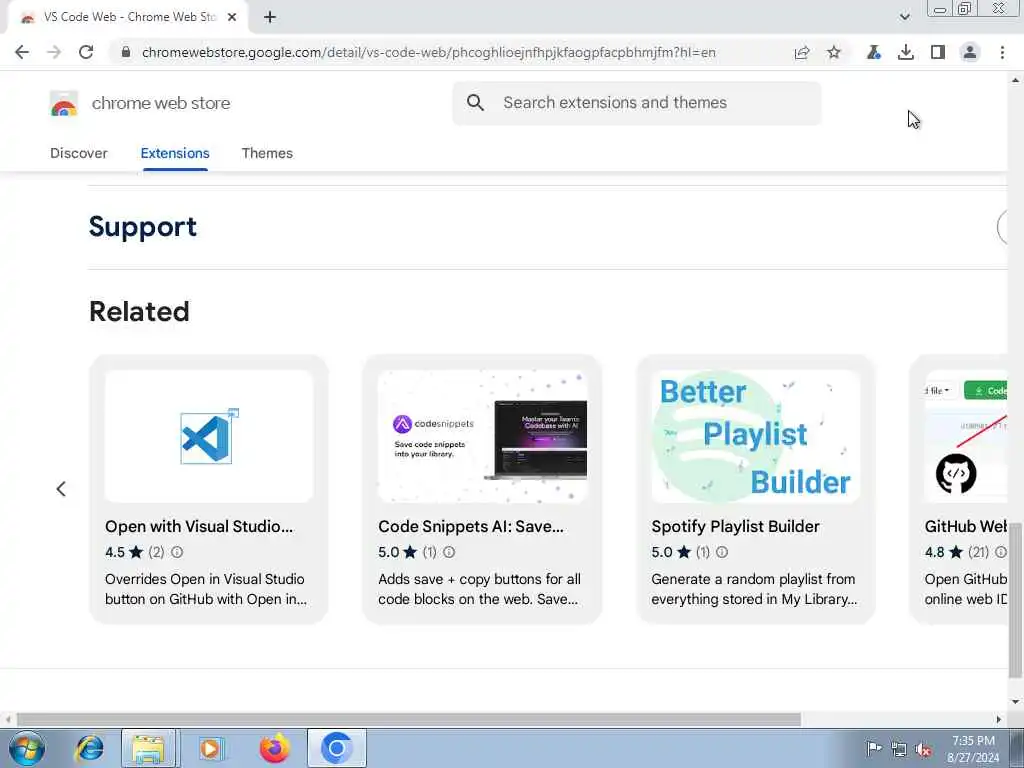
Task: Click the vertical scrollbar thumb
Action: click(1015, 601)
